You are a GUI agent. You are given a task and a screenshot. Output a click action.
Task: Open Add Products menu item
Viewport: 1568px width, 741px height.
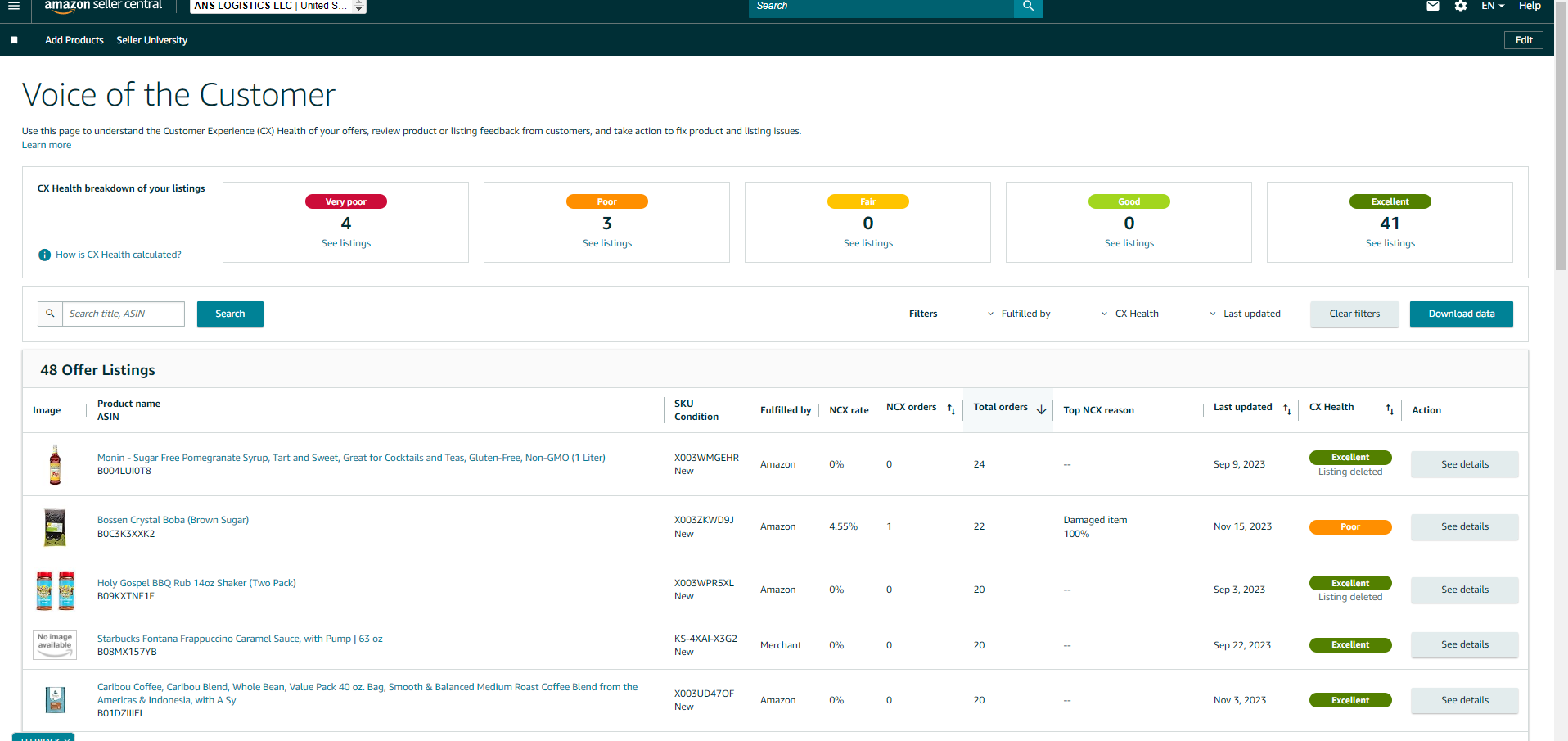[74, 40]
